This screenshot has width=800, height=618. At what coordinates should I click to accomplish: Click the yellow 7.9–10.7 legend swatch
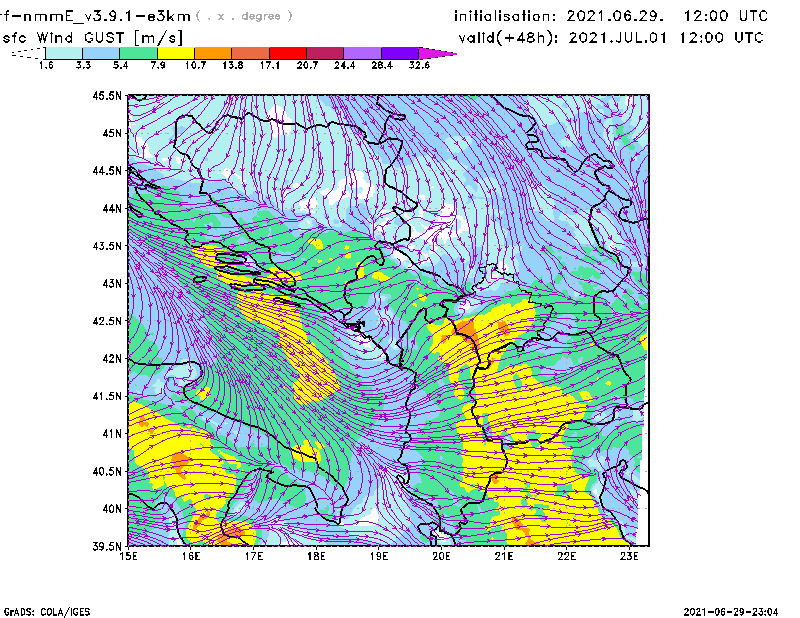(176, 53)
